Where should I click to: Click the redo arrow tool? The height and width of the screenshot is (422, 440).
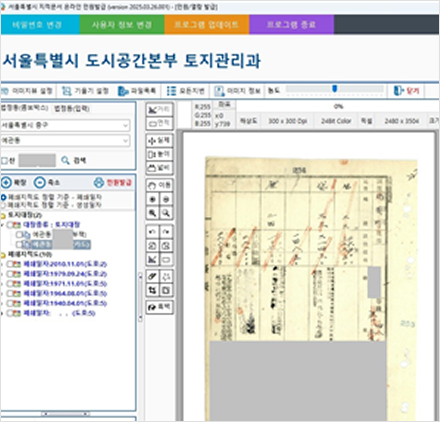pos(166,232)
